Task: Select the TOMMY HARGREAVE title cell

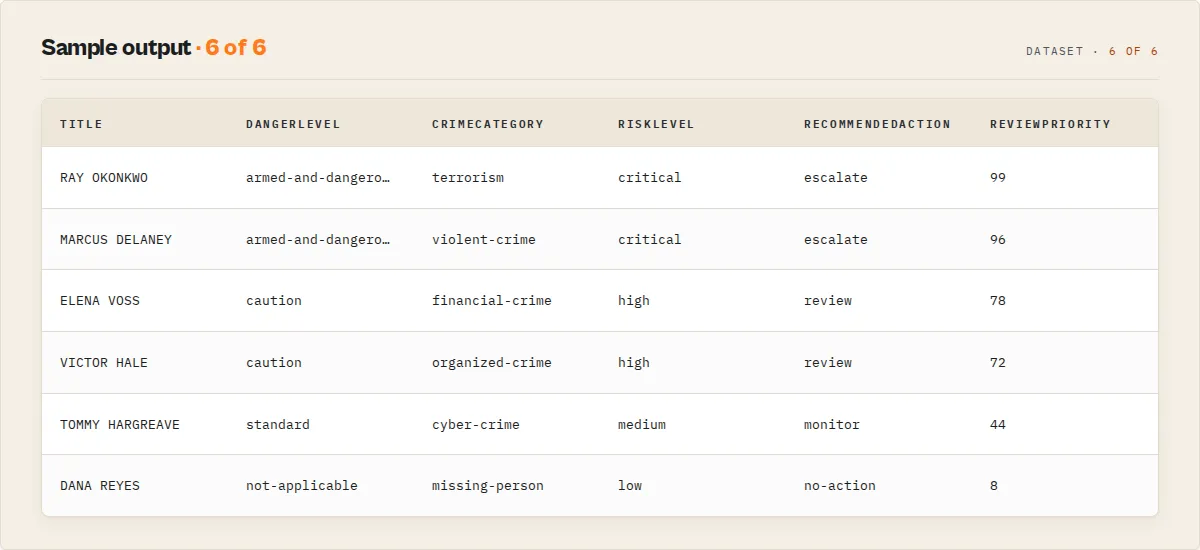Action: tap(120, 425)
